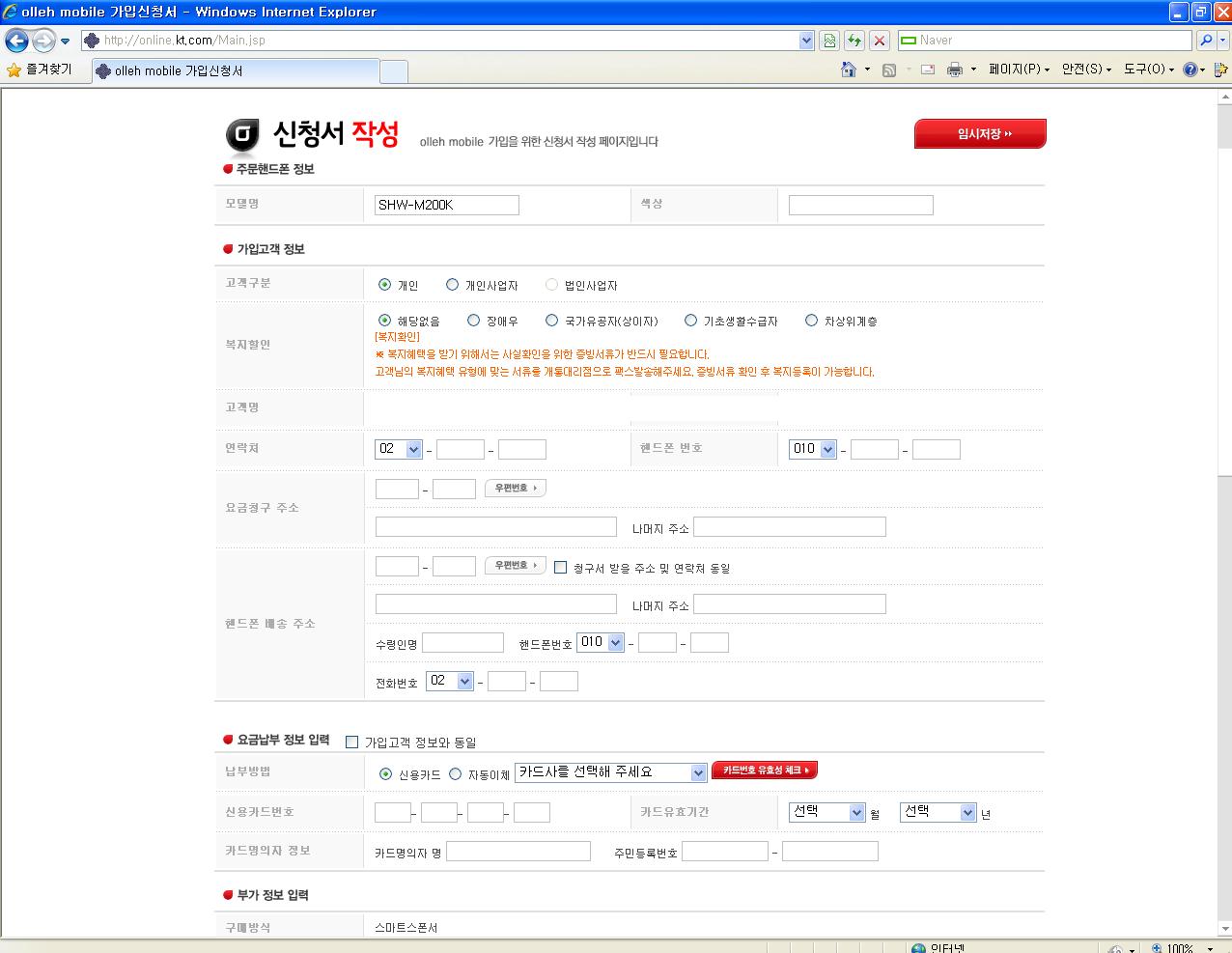Click the search magnifier icon
This screenshot has width=1232, height=953.
1205,41
